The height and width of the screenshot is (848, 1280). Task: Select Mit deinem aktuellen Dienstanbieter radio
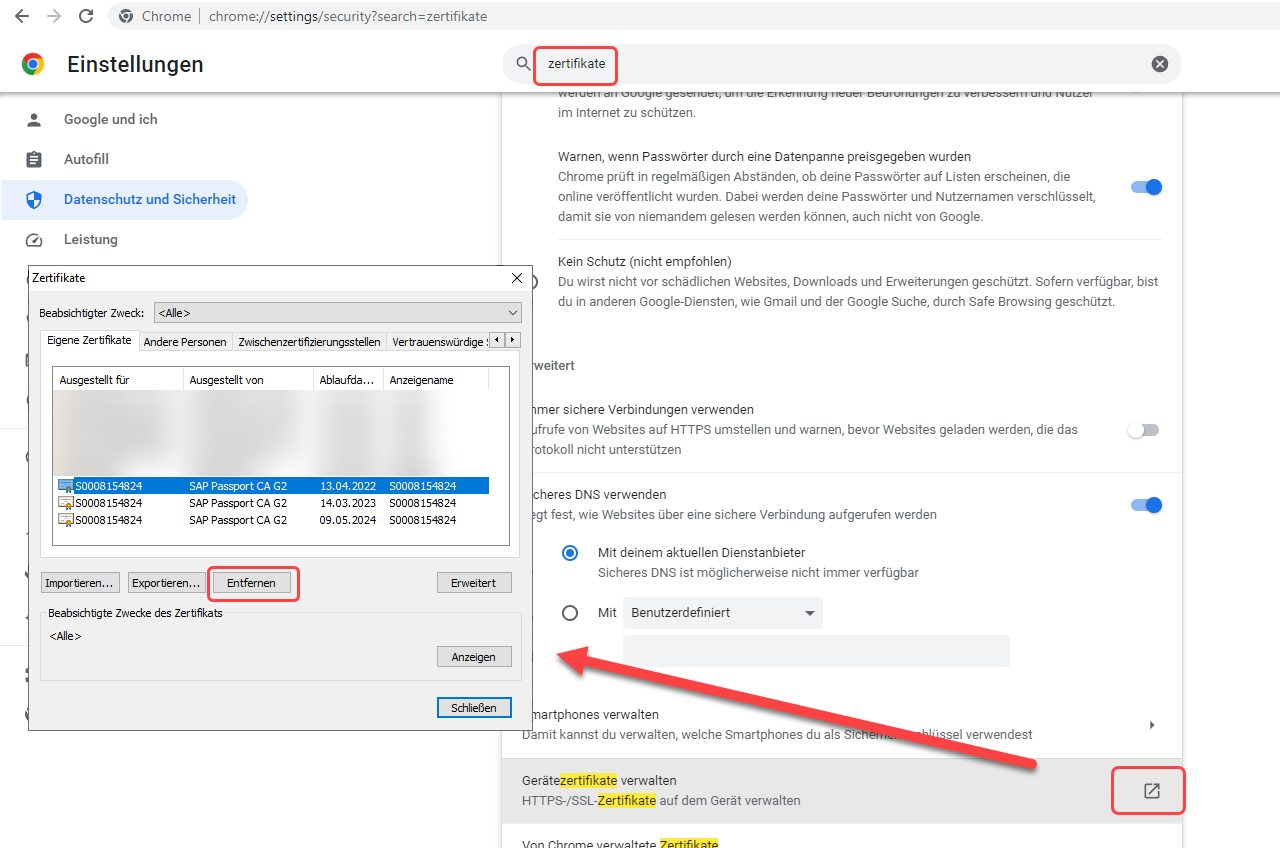570,553
